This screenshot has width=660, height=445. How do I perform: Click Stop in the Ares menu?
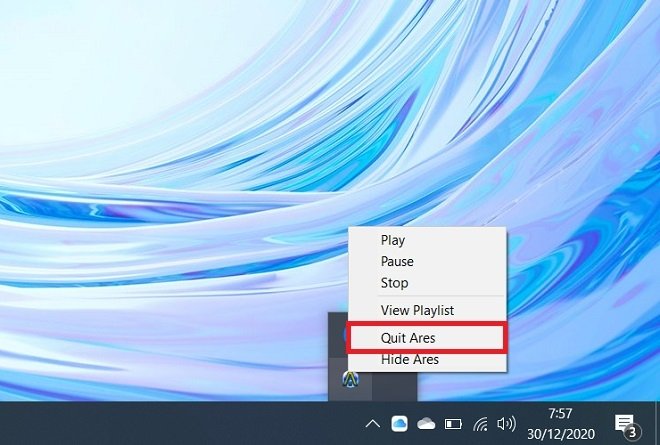[x=427, y=283]
